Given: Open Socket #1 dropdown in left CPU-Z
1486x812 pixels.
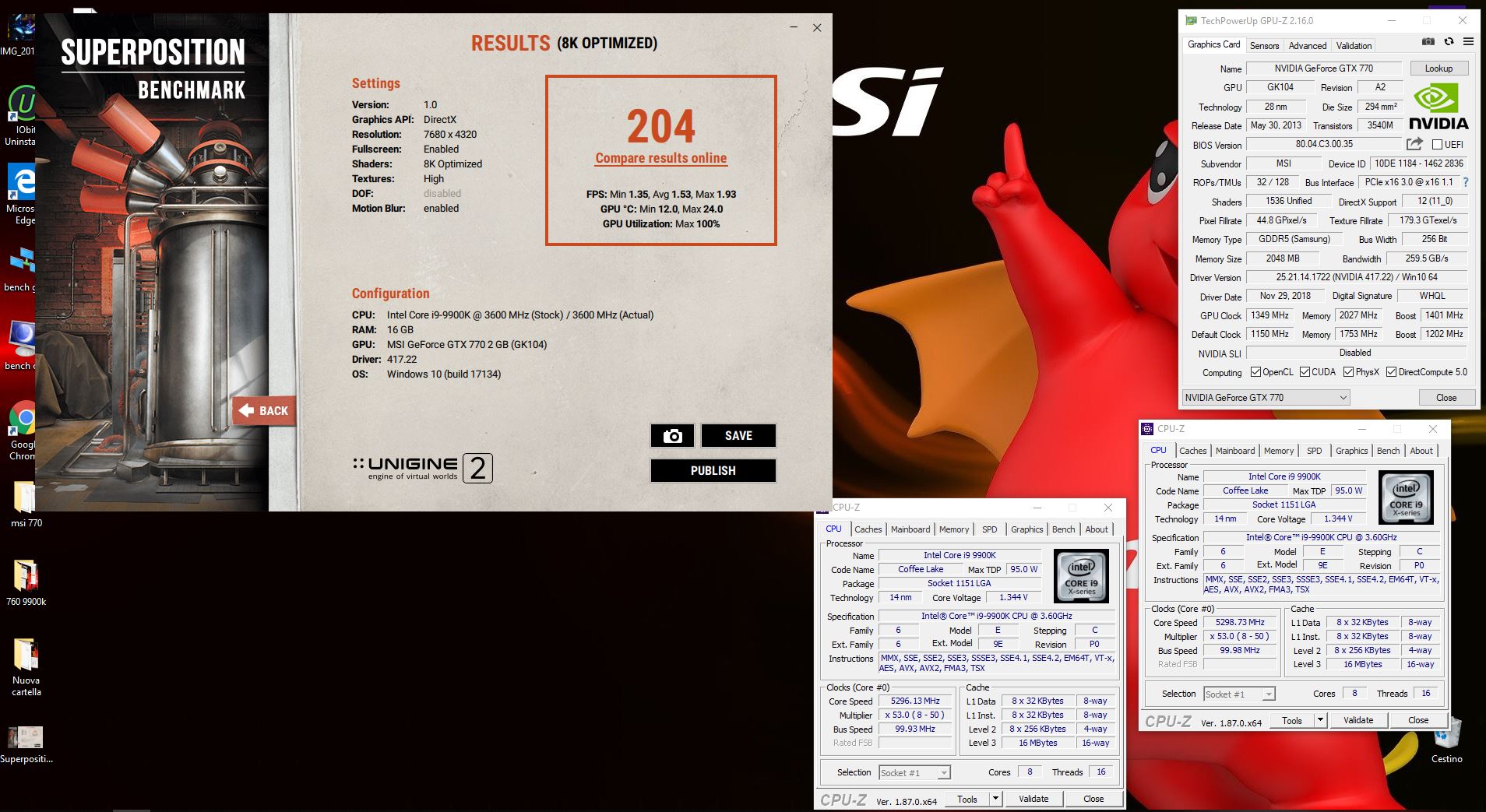Looking at the screenshot, I should [x=914, y=772].
